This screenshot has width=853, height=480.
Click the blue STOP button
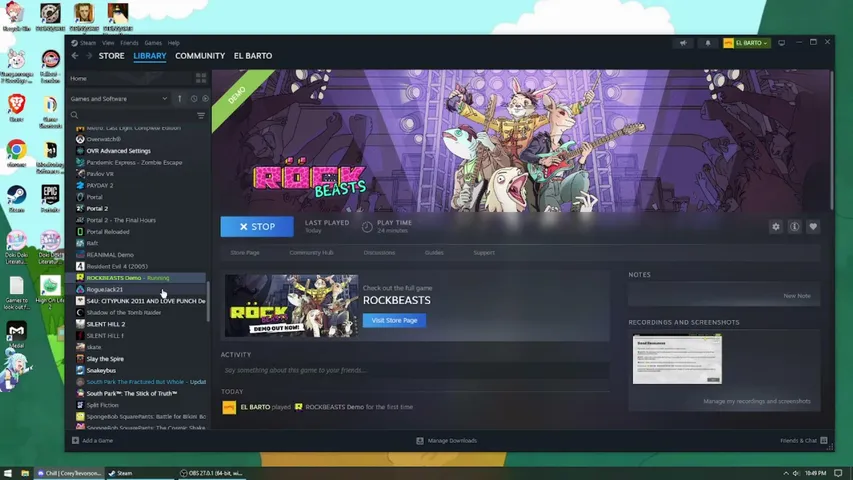[x=257, y=226]
